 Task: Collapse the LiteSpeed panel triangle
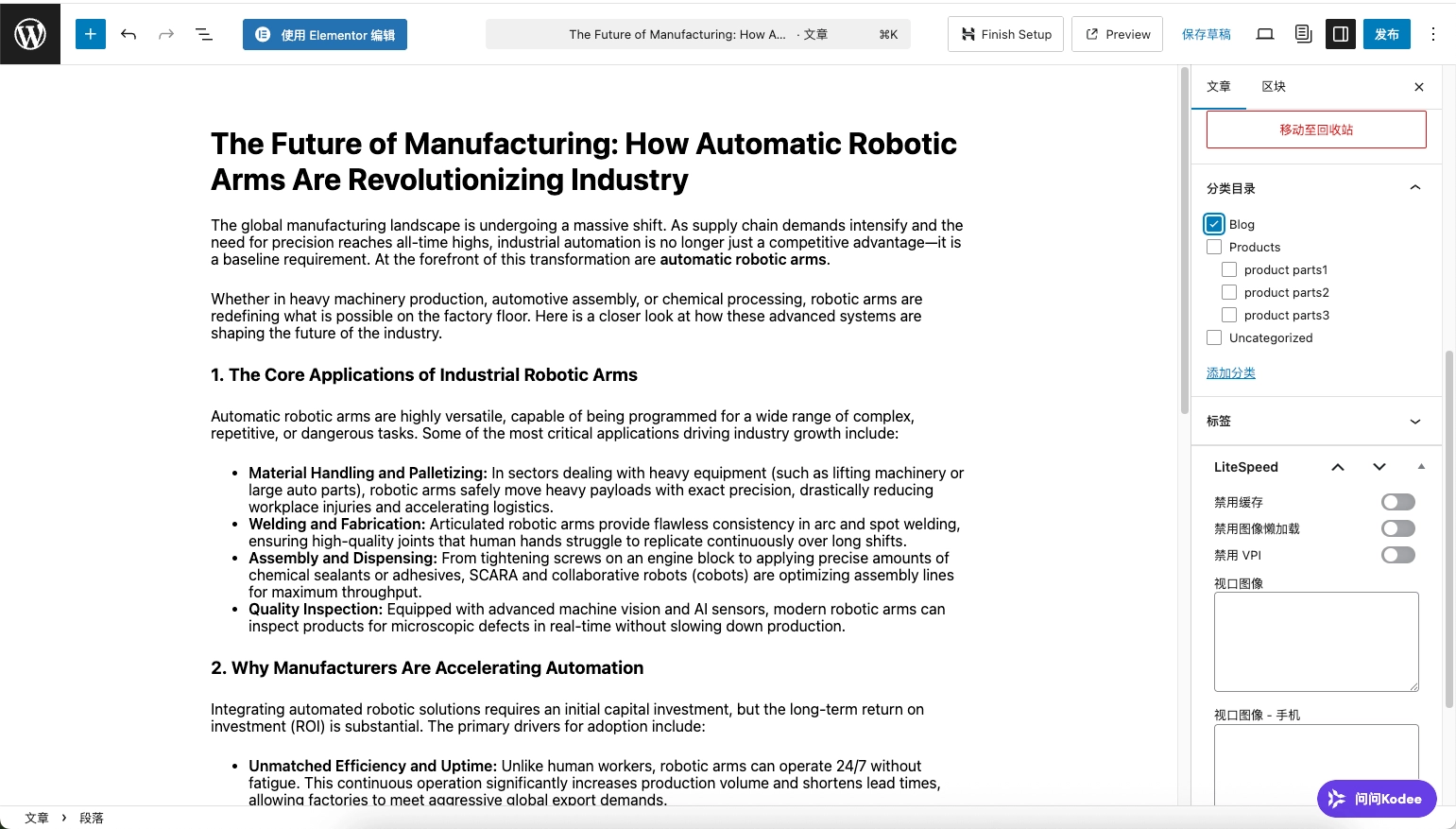pos(1421,466)
